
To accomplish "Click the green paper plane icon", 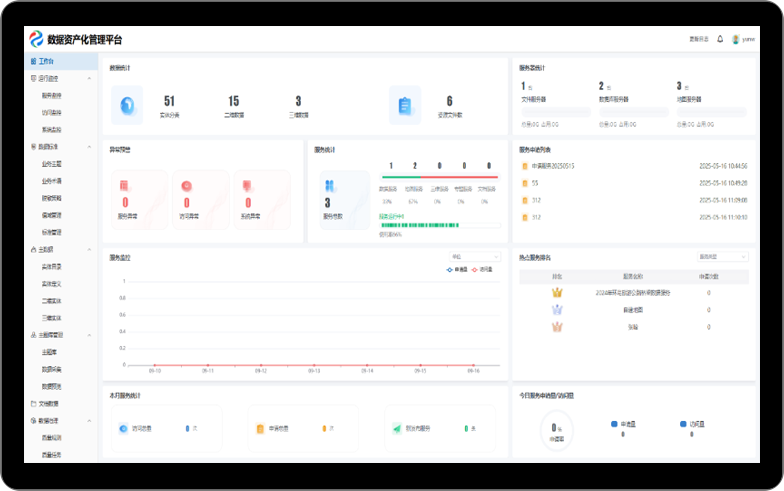I will tap(397, 428).
